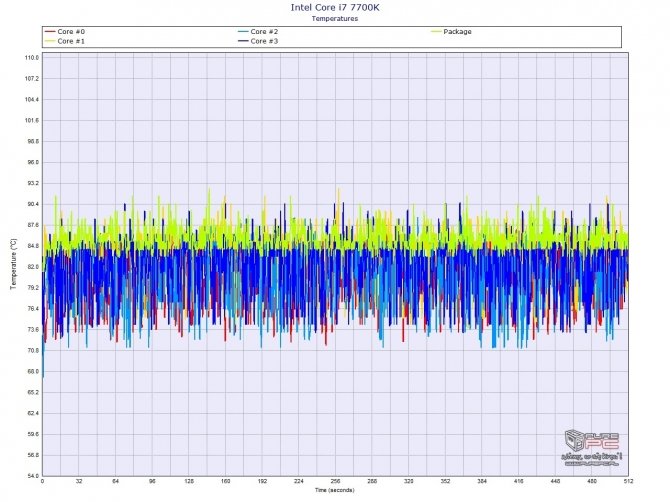Click the 65.2 y-axis value
The height and width of the screenshot is (502, 670).
click(x=32, y=393)
